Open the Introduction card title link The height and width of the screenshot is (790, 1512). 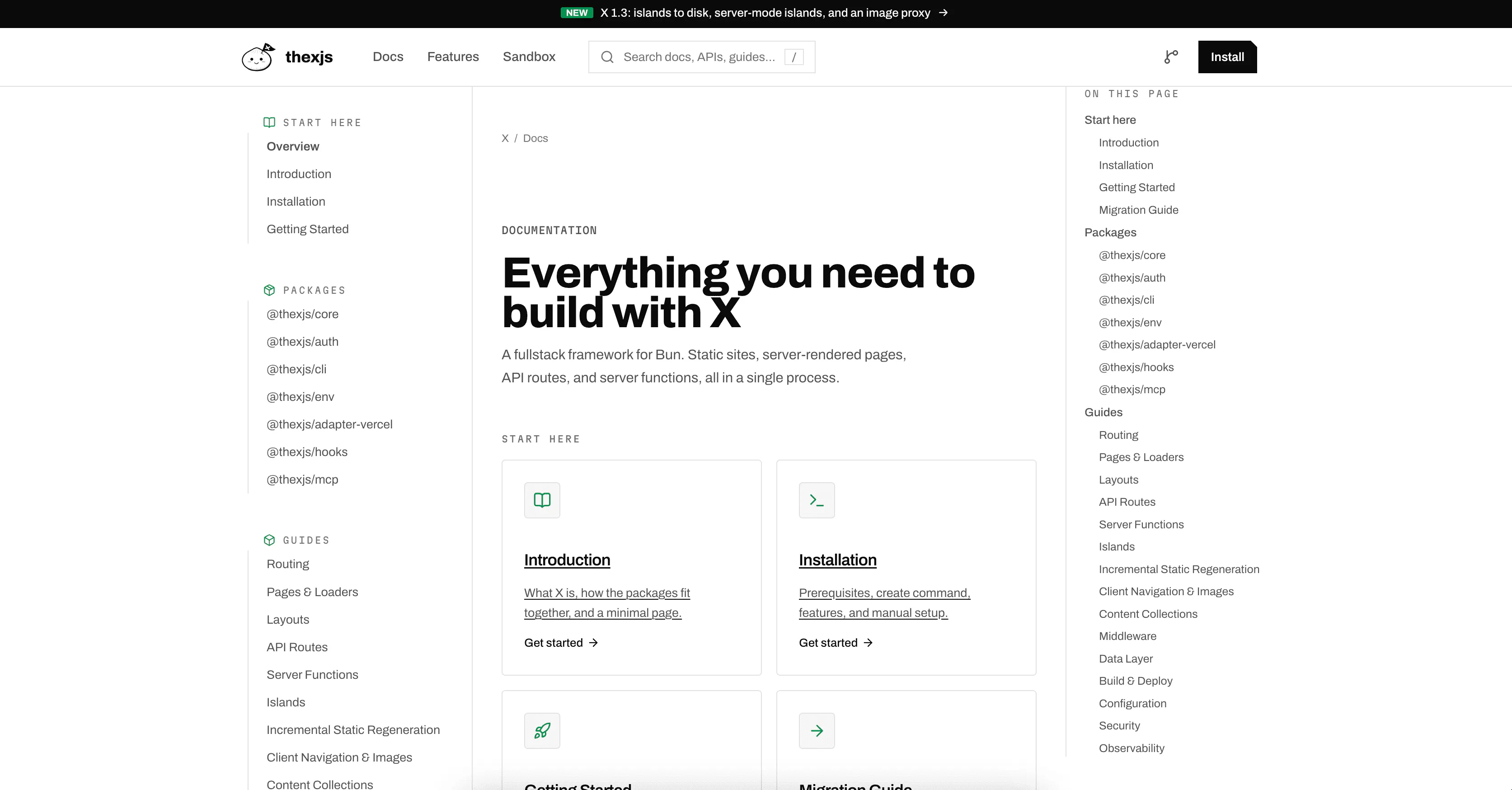[x=567, y=560]
